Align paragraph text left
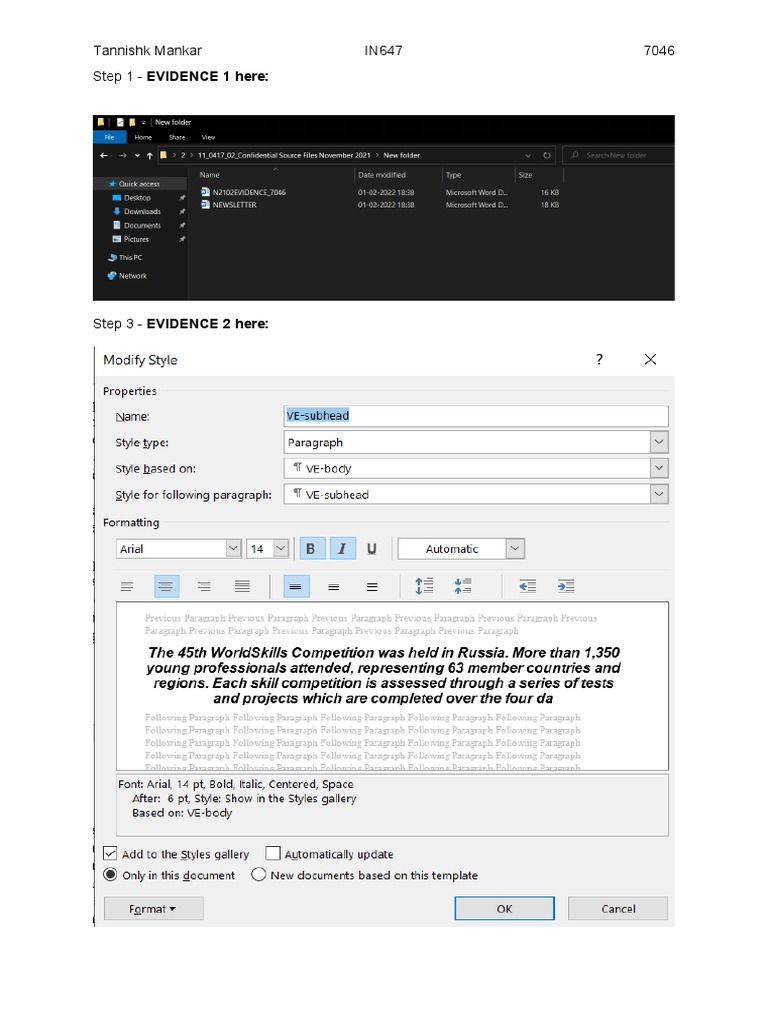This screenshot has width=768, height=1024. [x=127, y=586]
